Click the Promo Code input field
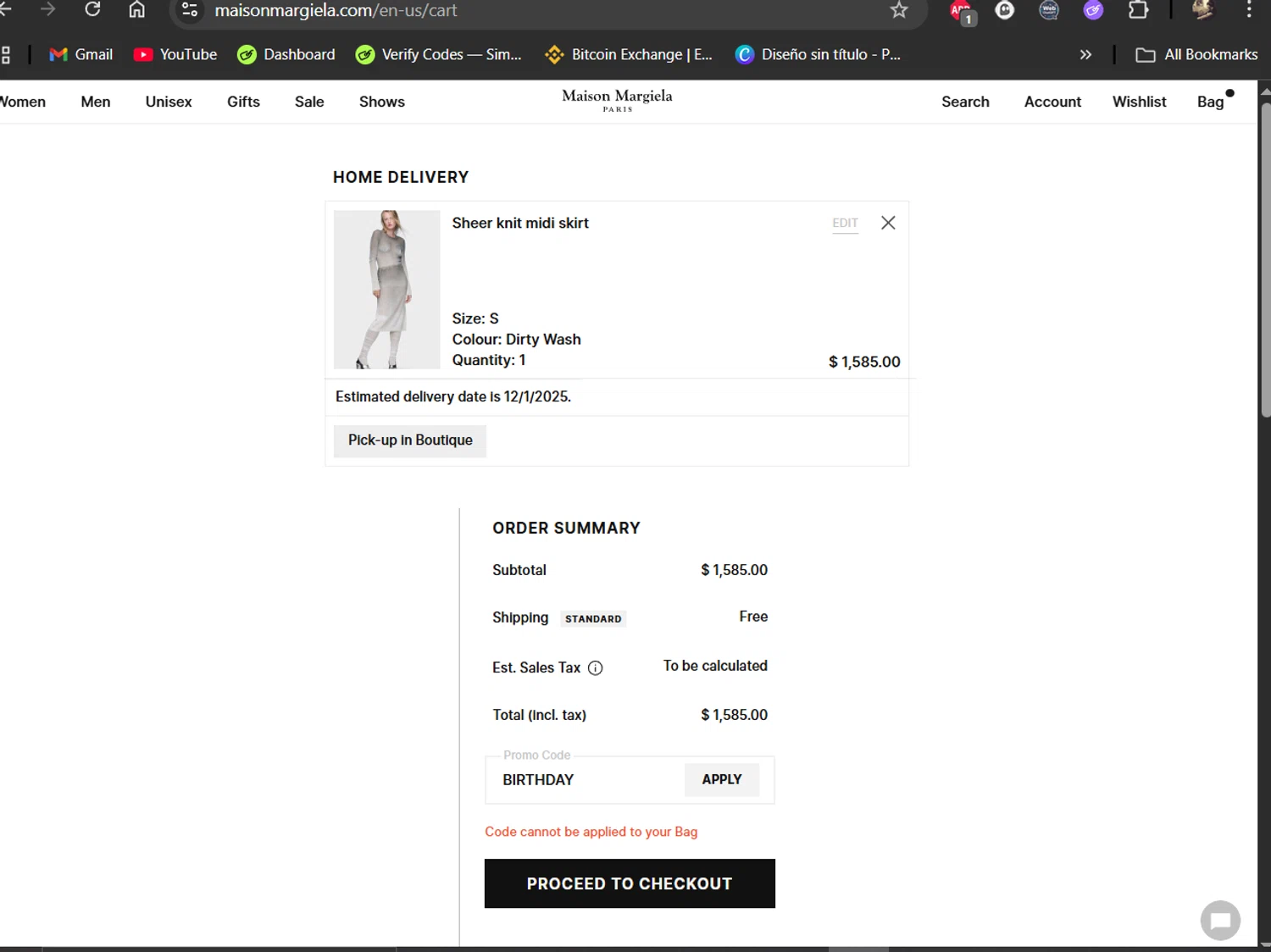Viewport: 1271px width, 952px height. pos(585,779)
